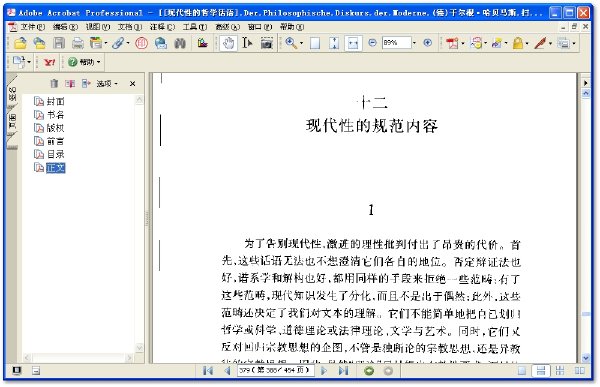The height and width of the screenshot is (387, 600).
Task: Click the Yahoo Y! toolbar icon
Action: 49,62
